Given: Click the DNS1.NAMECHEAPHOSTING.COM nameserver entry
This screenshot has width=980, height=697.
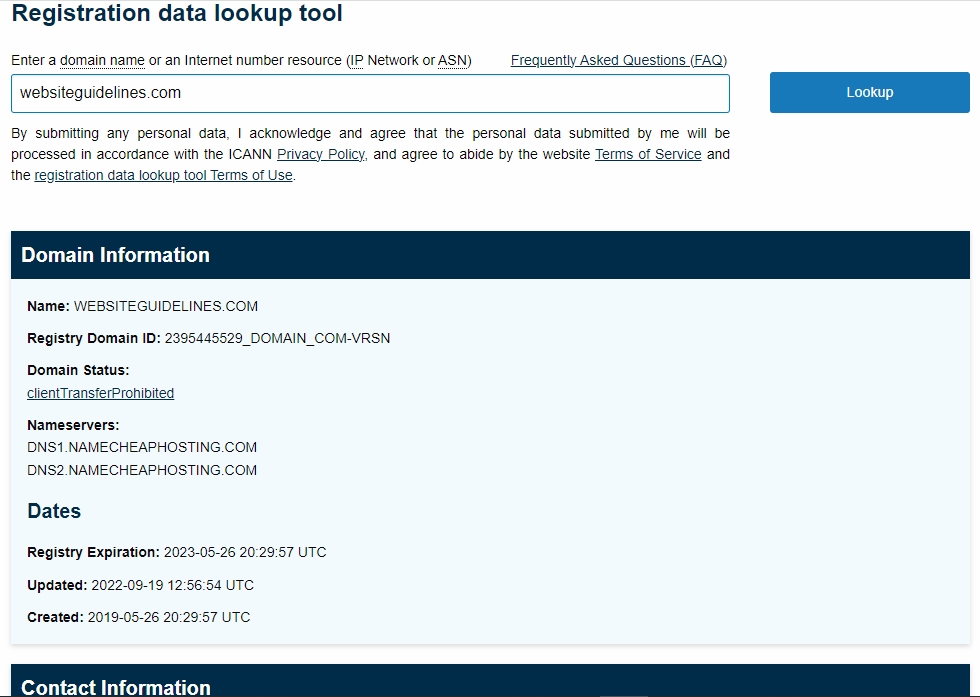Looking at the screenshot, I should (x=142, y=447).
